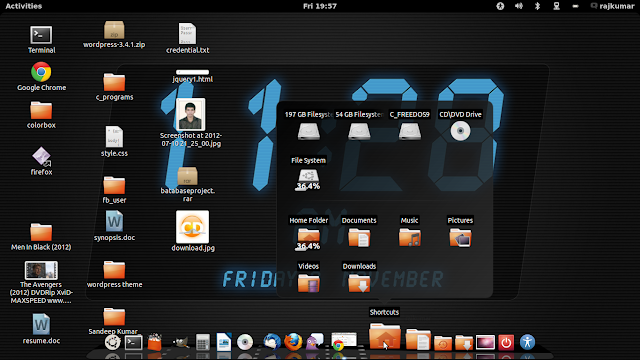Click the desktop preview icon in dock
The image size is (640, 360).
click(x=485, y=342)
